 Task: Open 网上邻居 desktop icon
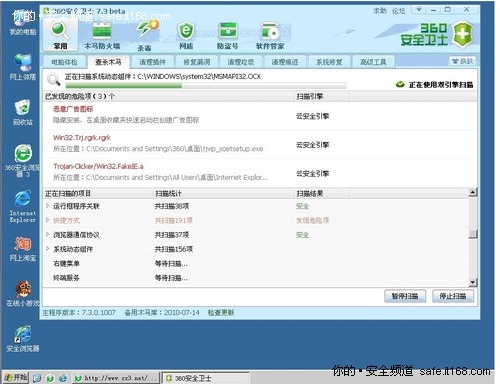tap(22, 67)
